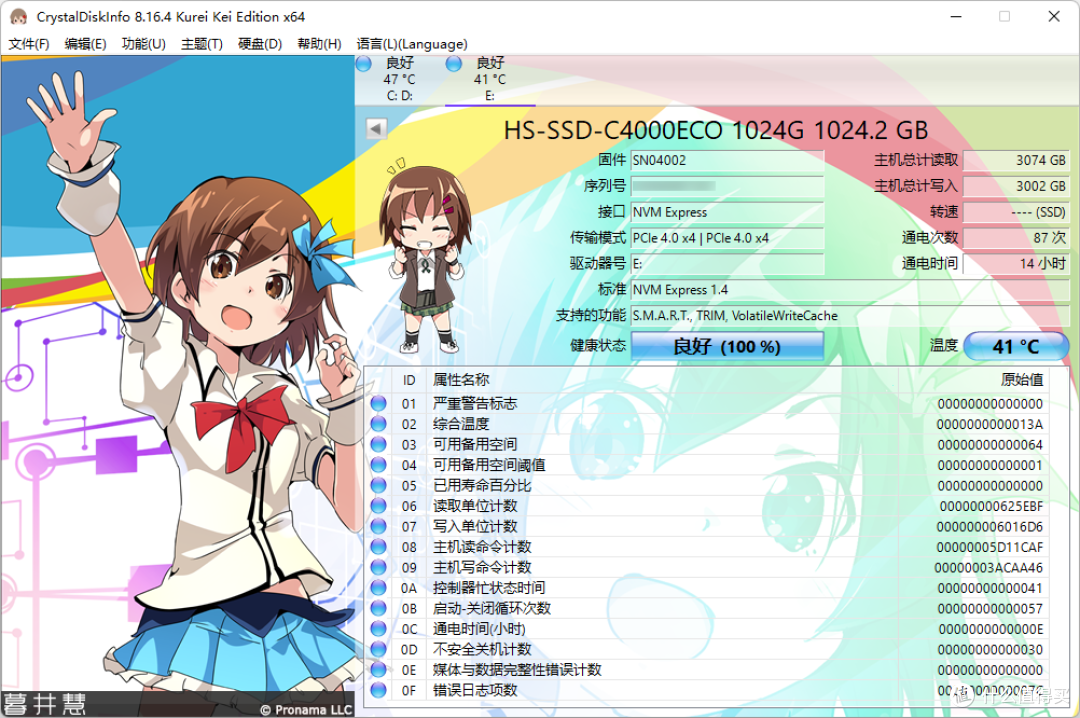Click the rotation speed value ---- (SSD)
Screen dimensions: 1080x718
pos(1016,212)
